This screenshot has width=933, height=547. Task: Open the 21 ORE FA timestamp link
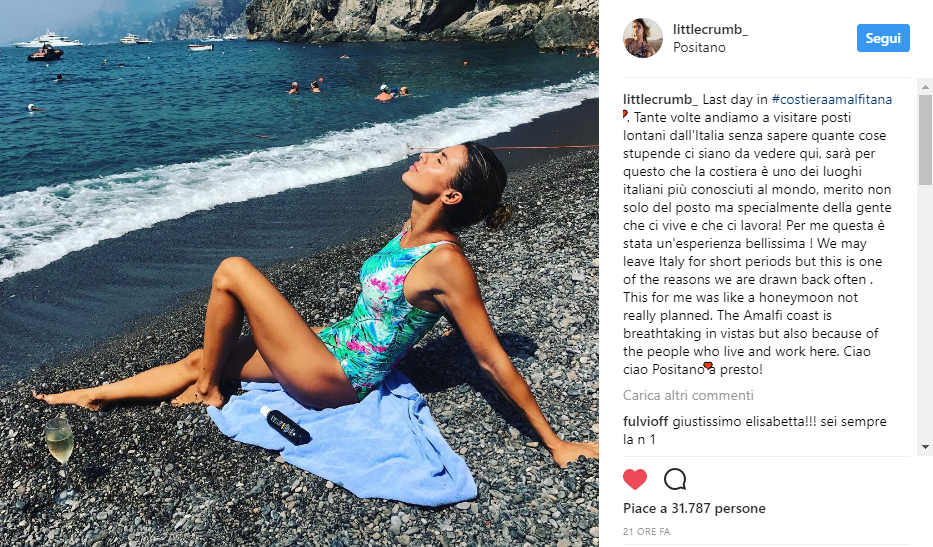[x=646, y=532]
